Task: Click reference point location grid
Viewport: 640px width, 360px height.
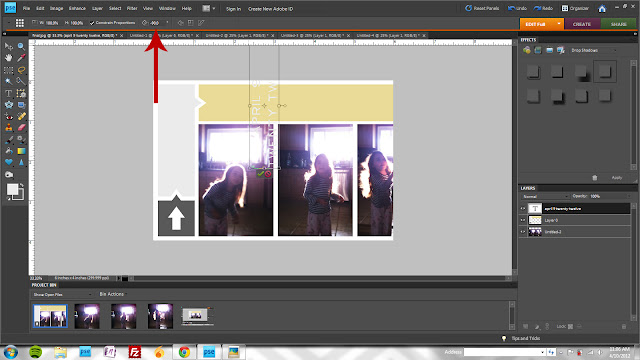Action: pyautogui.click(x=20, y=23)
